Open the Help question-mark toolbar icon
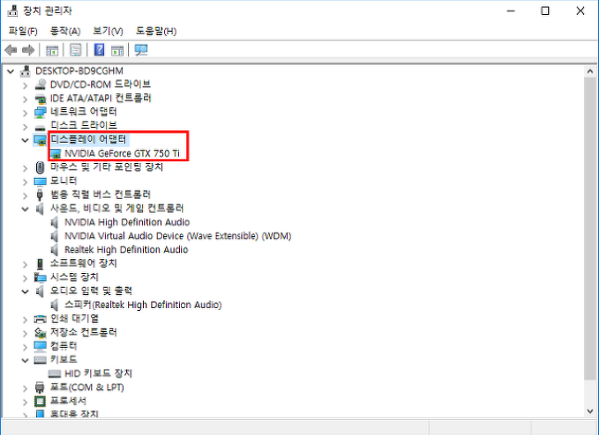Screen dimensions: 600x435 point(99,50)
